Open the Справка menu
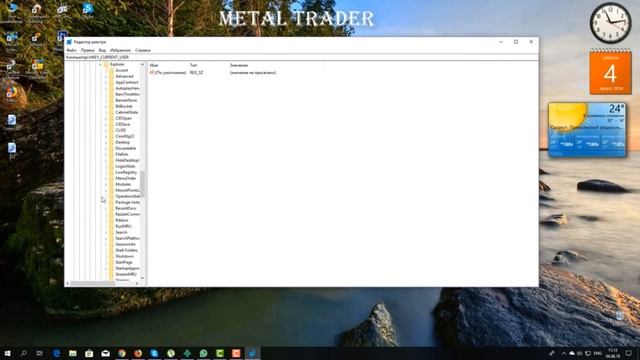 143,50
